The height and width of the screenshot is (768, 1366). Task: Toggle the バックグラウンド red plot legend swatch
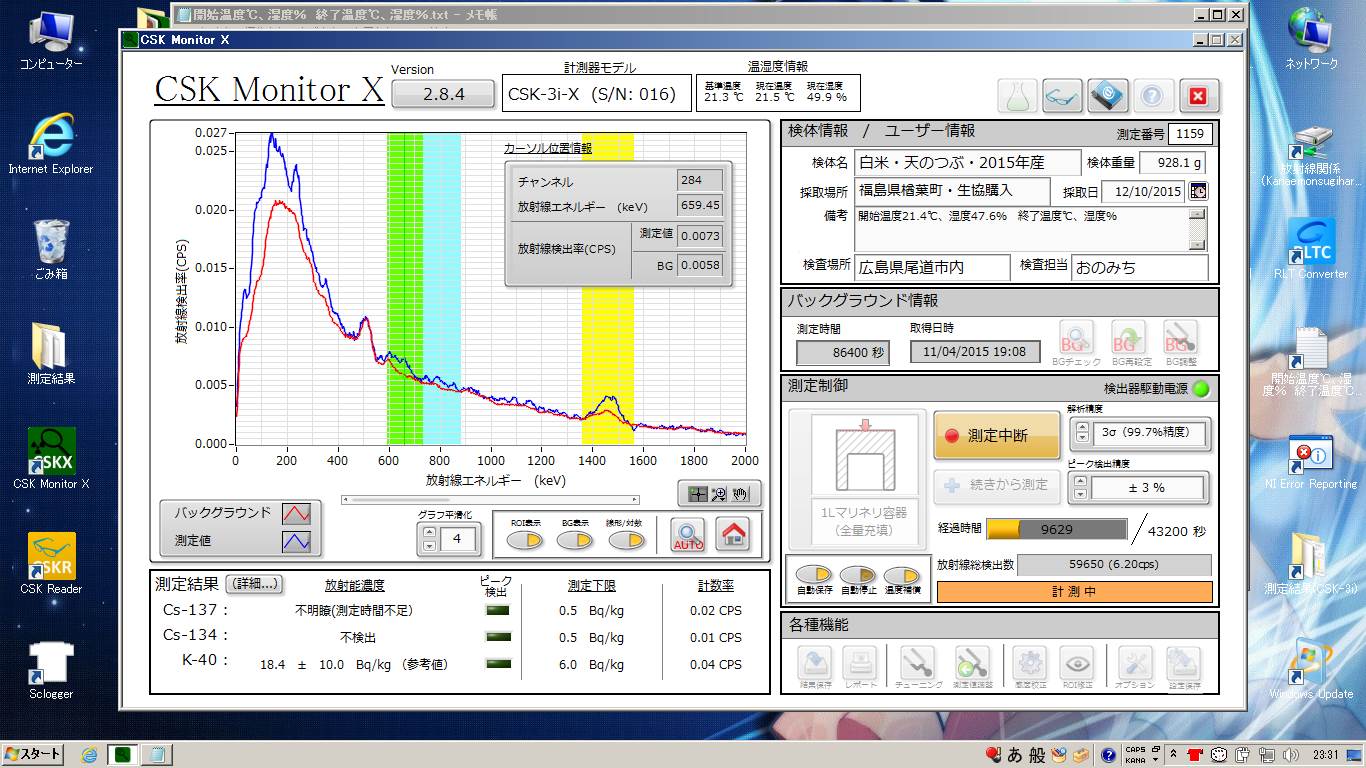pos(297,514)
